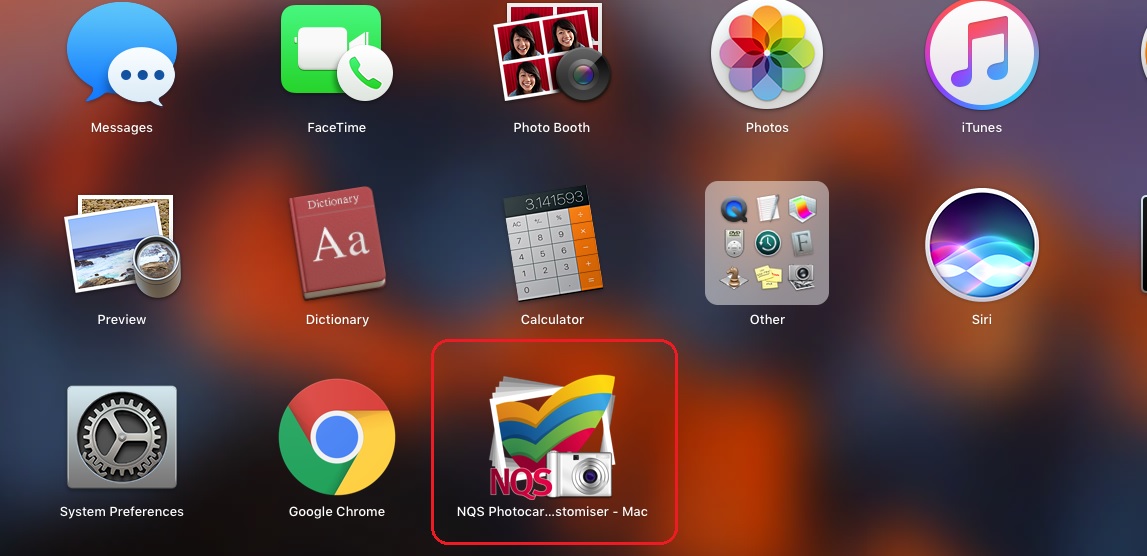Screen dimensions: 1147x556
Task: Activate Siri from Launchpad
Action: click(x=982, y=244)
